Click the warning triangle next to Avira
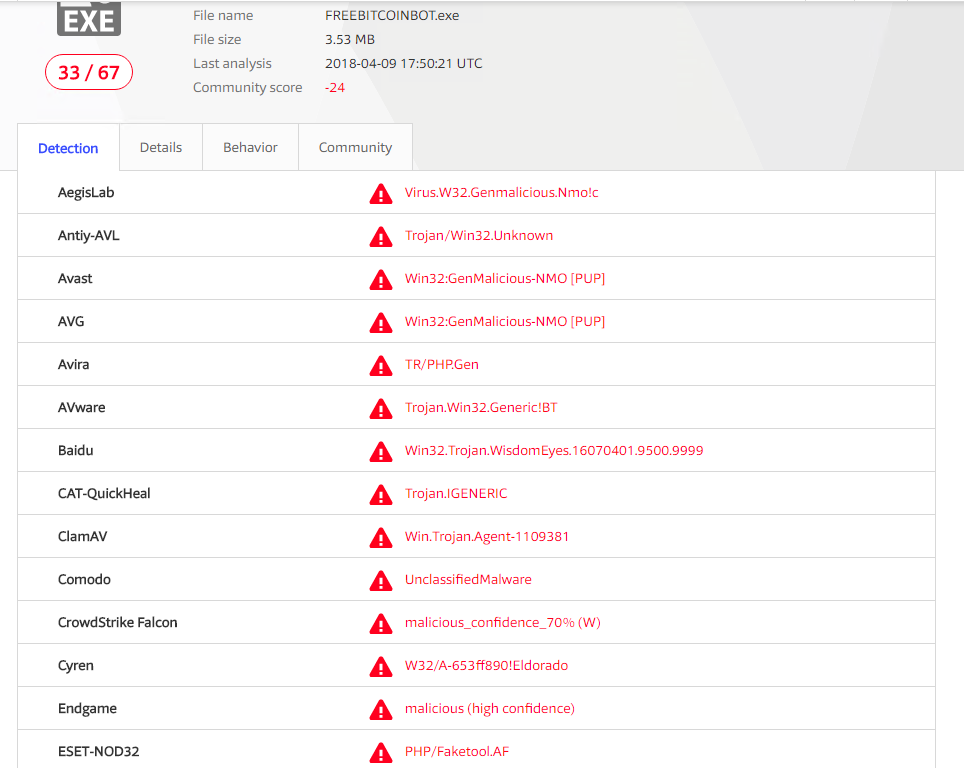 click(380, 365)
